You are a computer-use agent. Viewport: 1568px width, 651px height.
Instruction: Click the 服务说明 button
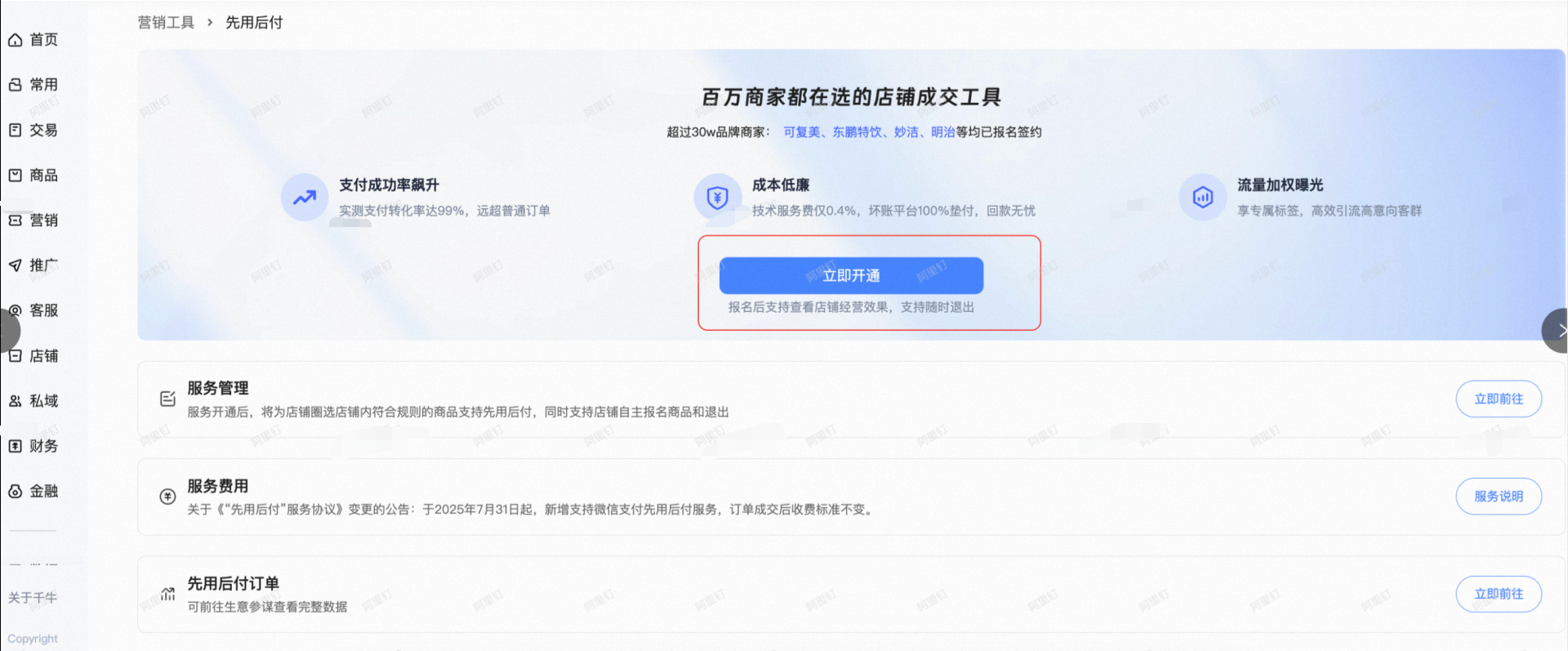point(1499,497)
